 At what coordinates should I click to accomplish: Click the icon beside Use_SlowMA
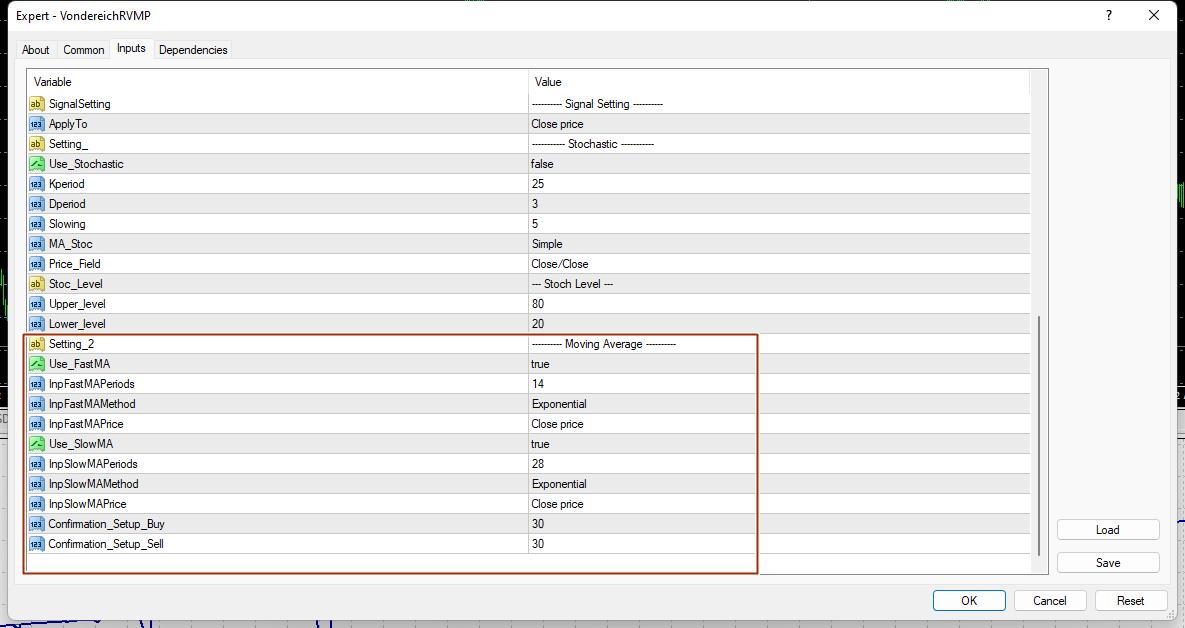click(x=37, y=444)
